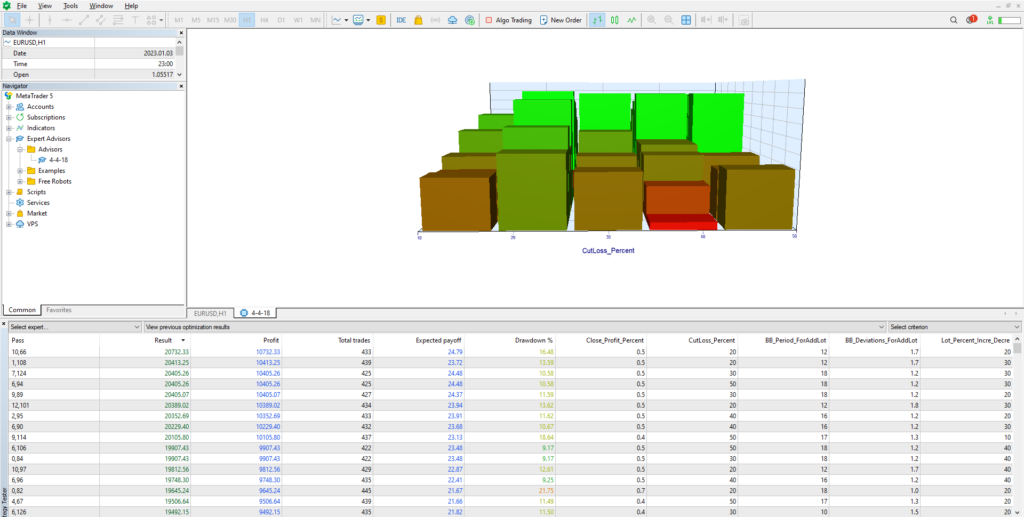
Task: Switch to the M15 timeframe
Action: [x=213, y=20]
